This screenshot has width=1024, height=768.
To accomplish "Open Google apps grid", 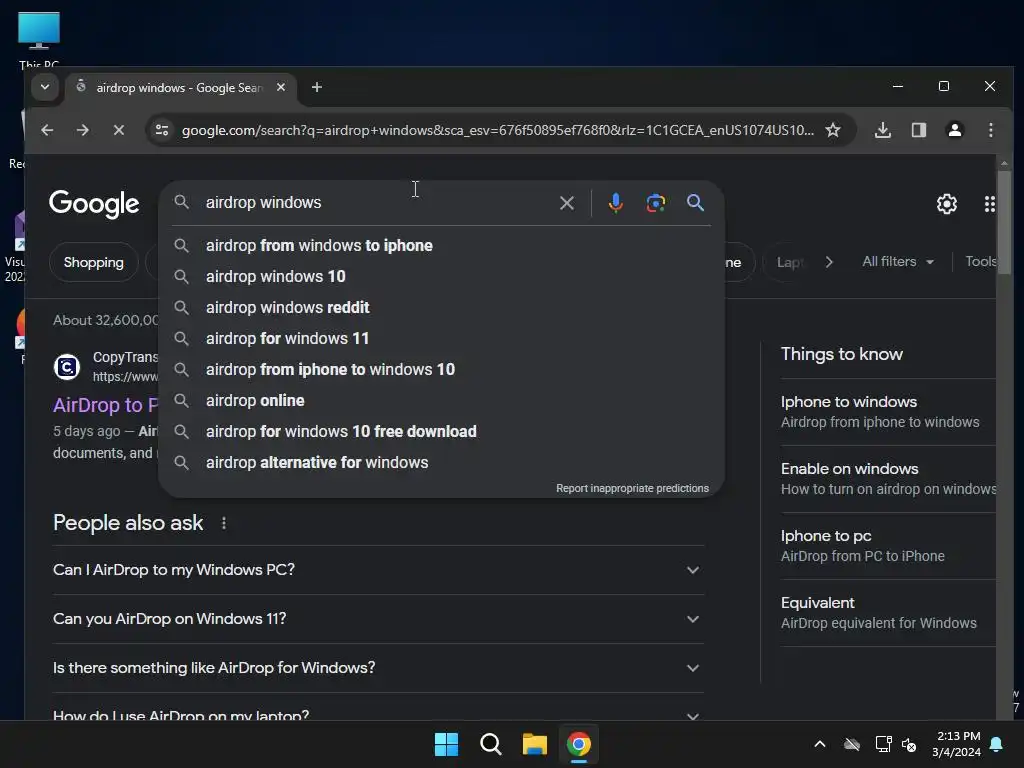I will coord(989,204).
